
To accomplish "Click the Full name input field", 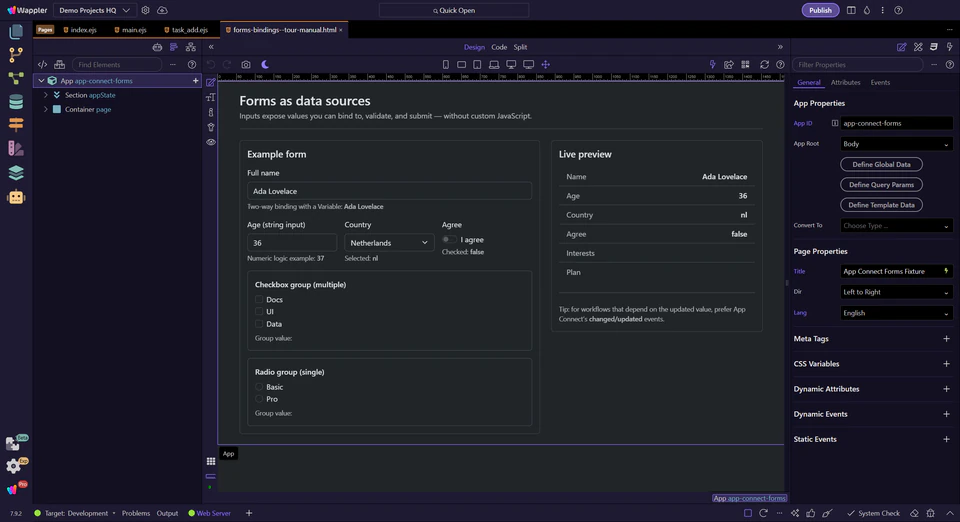I will point(389,191).
